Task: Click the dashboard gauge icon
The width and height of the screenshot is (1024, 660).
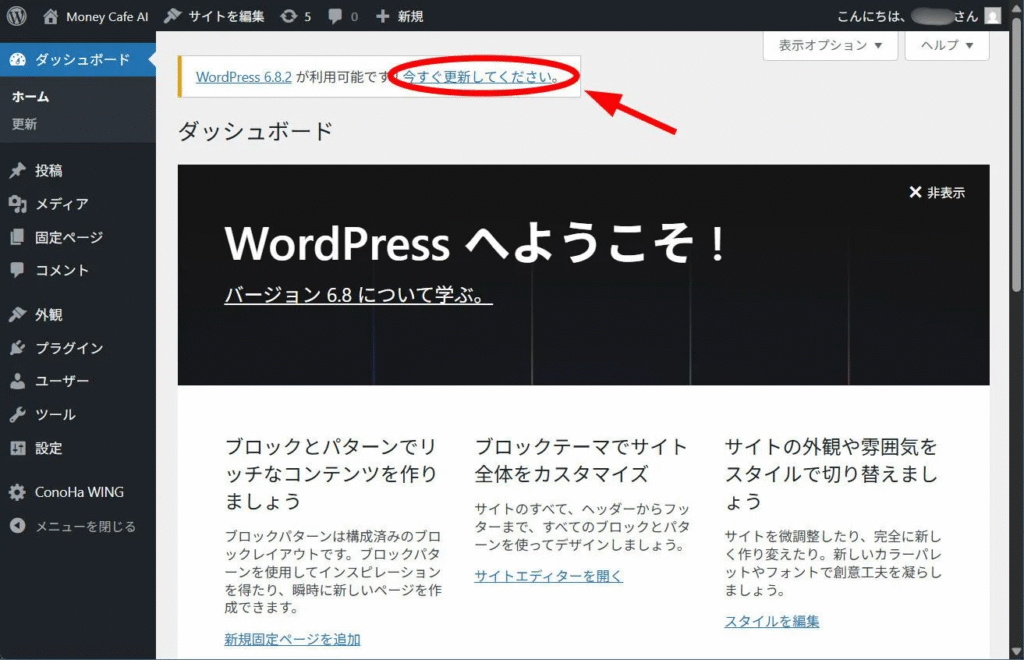Action: [18, 59]
